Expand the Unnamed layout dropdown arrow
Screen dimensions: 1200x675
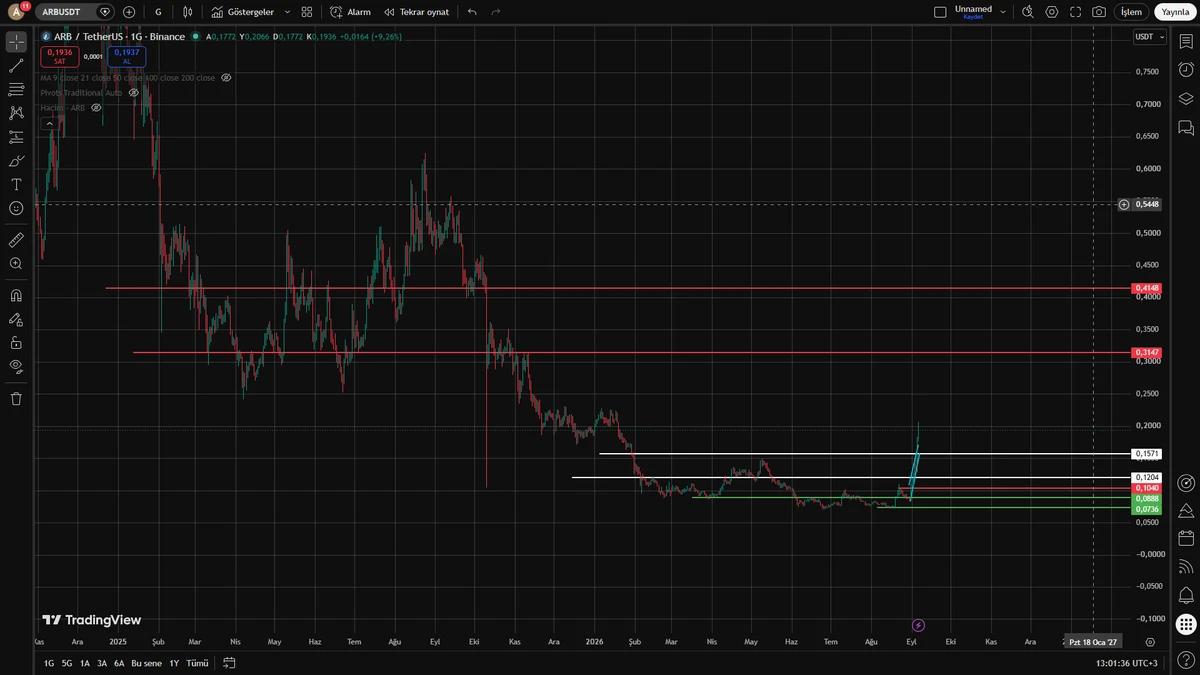1002,12
